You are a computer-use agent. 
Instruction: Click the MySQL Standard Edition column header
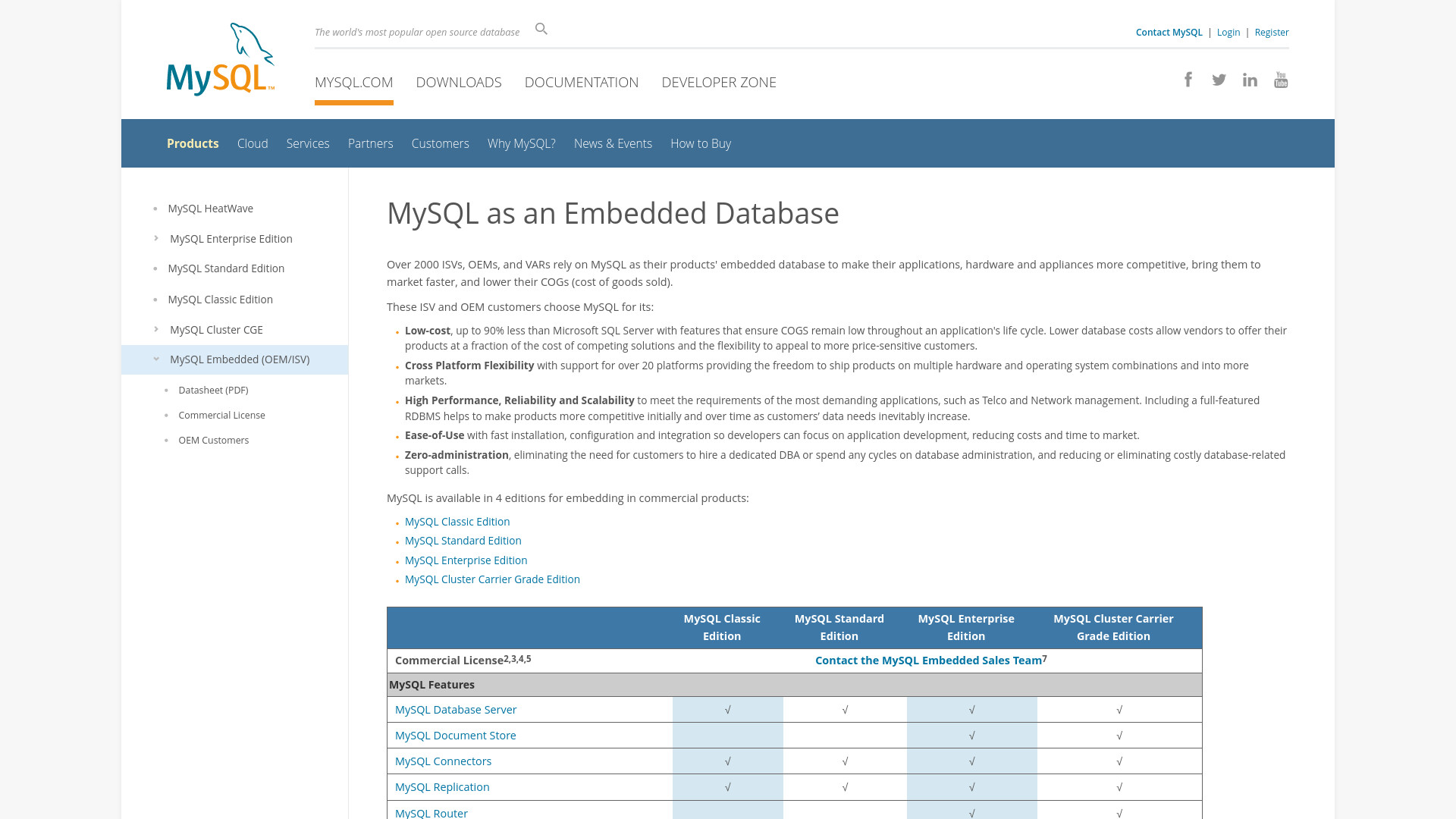pos(839,627)
